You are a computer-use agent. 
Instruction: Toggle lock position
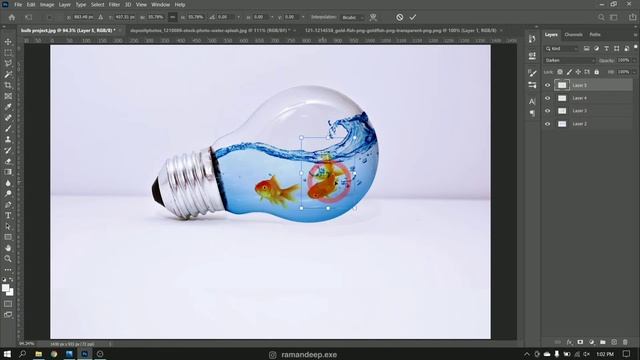[578, 72]
